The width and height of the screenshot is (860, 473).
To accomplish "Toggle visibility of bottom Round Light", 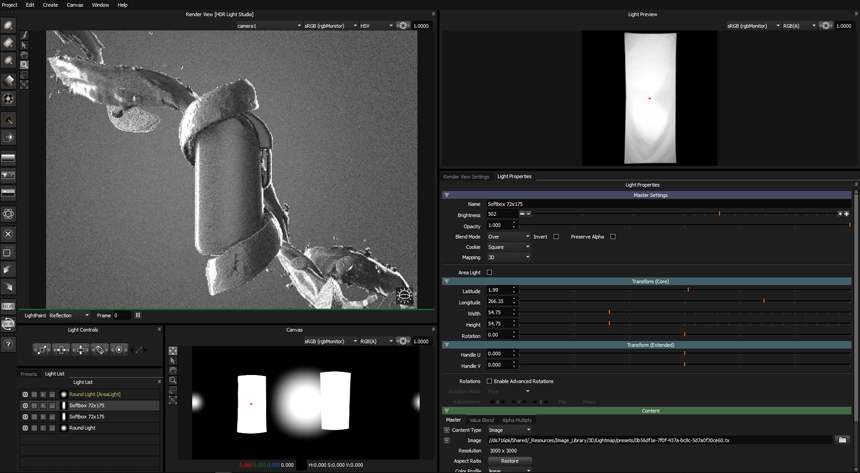I will [x=25, y=428].
